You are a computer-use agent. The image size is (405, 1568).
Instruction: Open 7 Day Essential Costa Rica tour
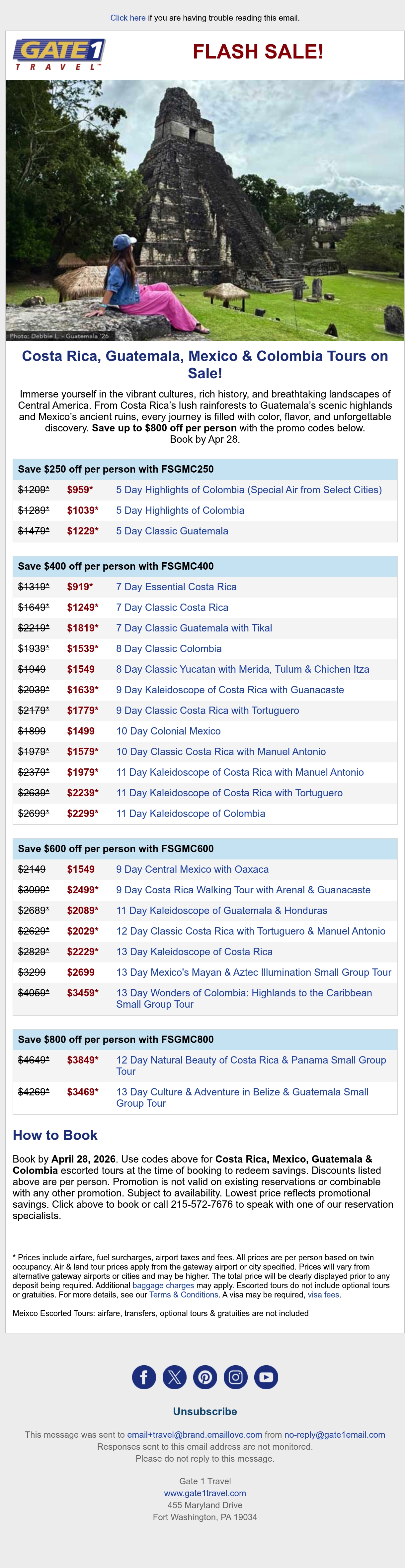coord(176,587)
